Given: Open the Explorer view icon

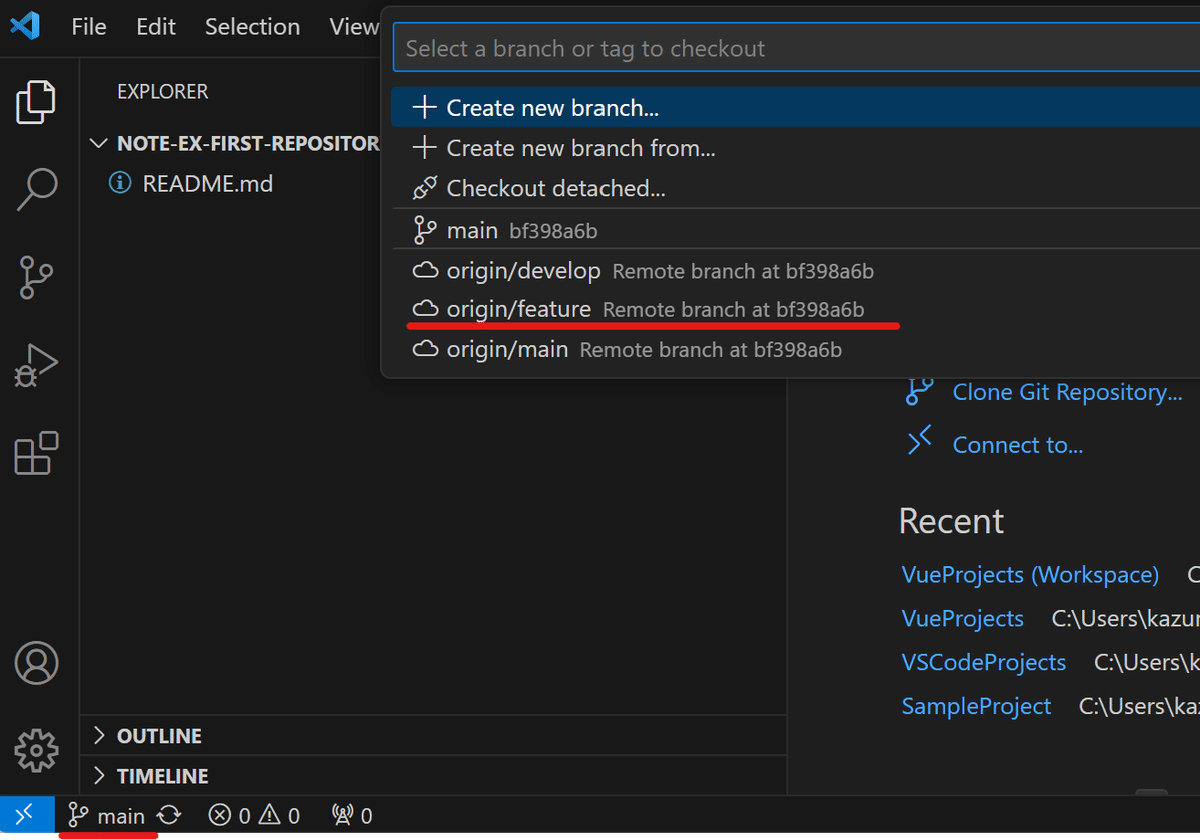Looking at the screenshot, I should click(36, 101).
